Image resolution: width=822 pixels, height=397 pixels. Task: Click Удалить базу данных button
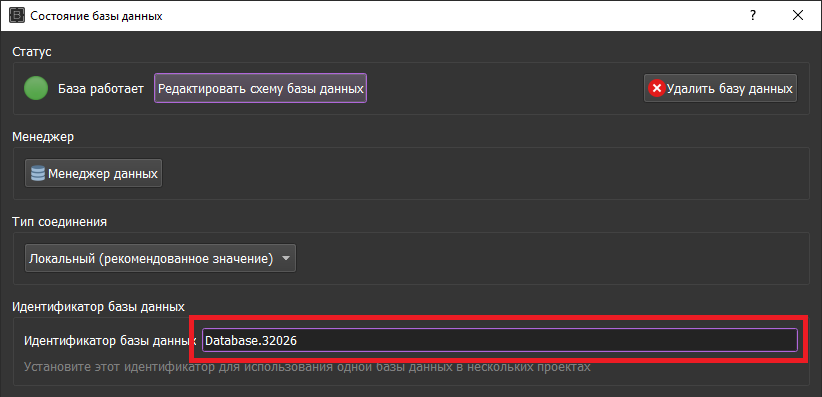tap(720, 88)
